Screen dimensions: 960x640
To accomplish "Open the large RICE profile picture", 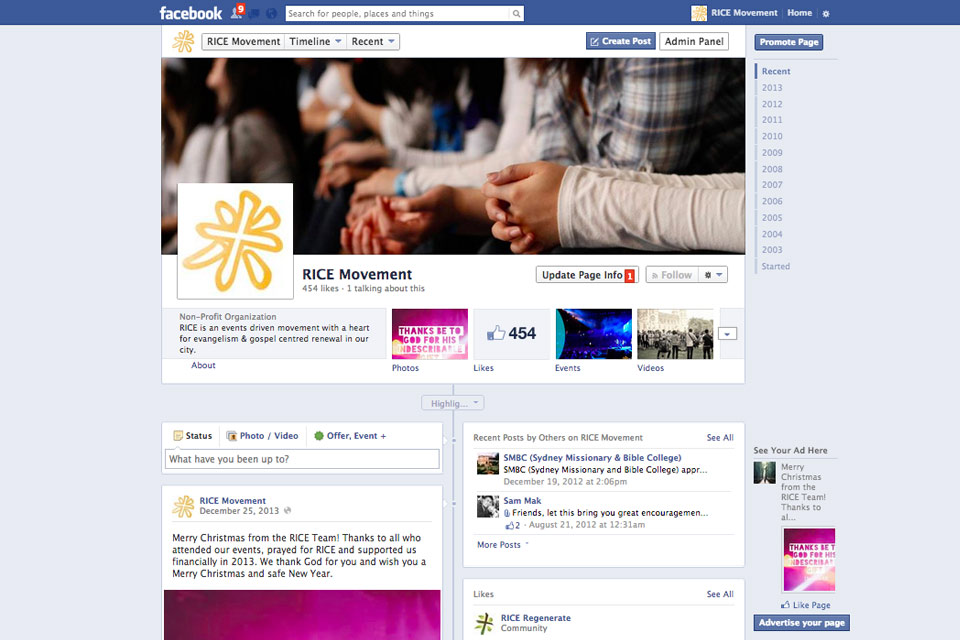I will 235,241.
